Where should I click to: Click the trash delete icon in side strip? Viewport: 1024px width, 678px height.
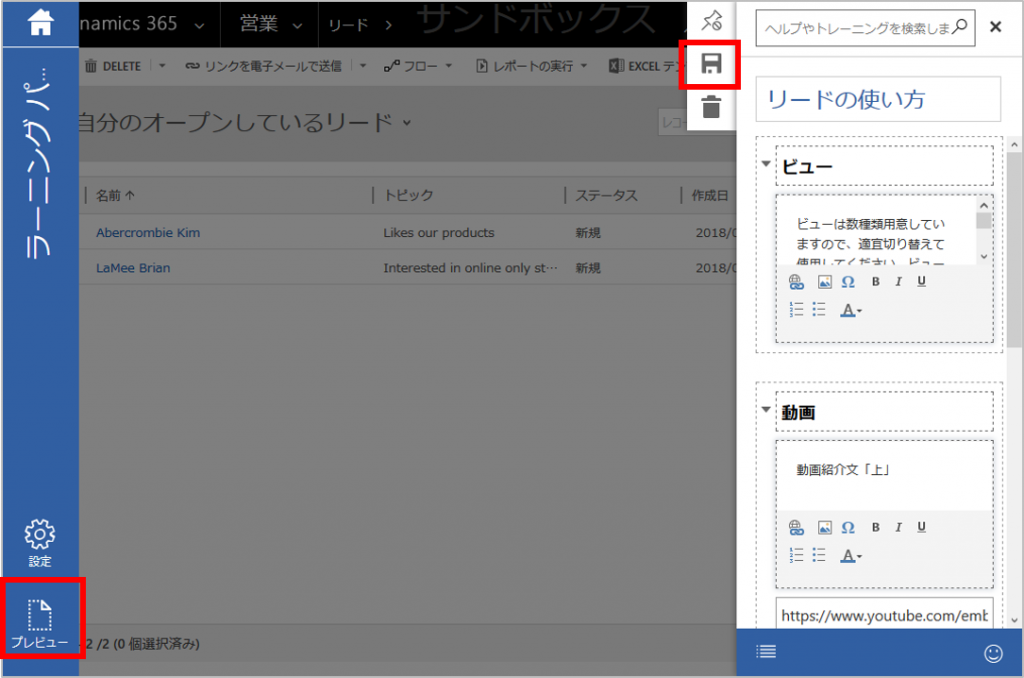click(710, 107)
